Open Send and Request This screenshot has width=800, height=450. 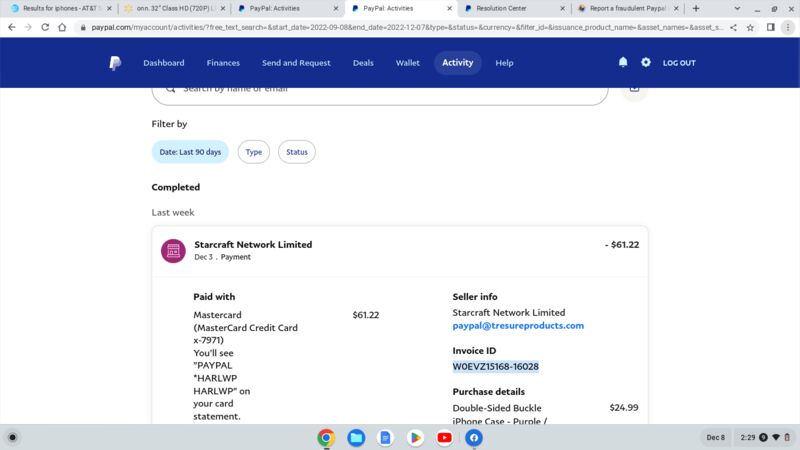click(x=296, y=63)
